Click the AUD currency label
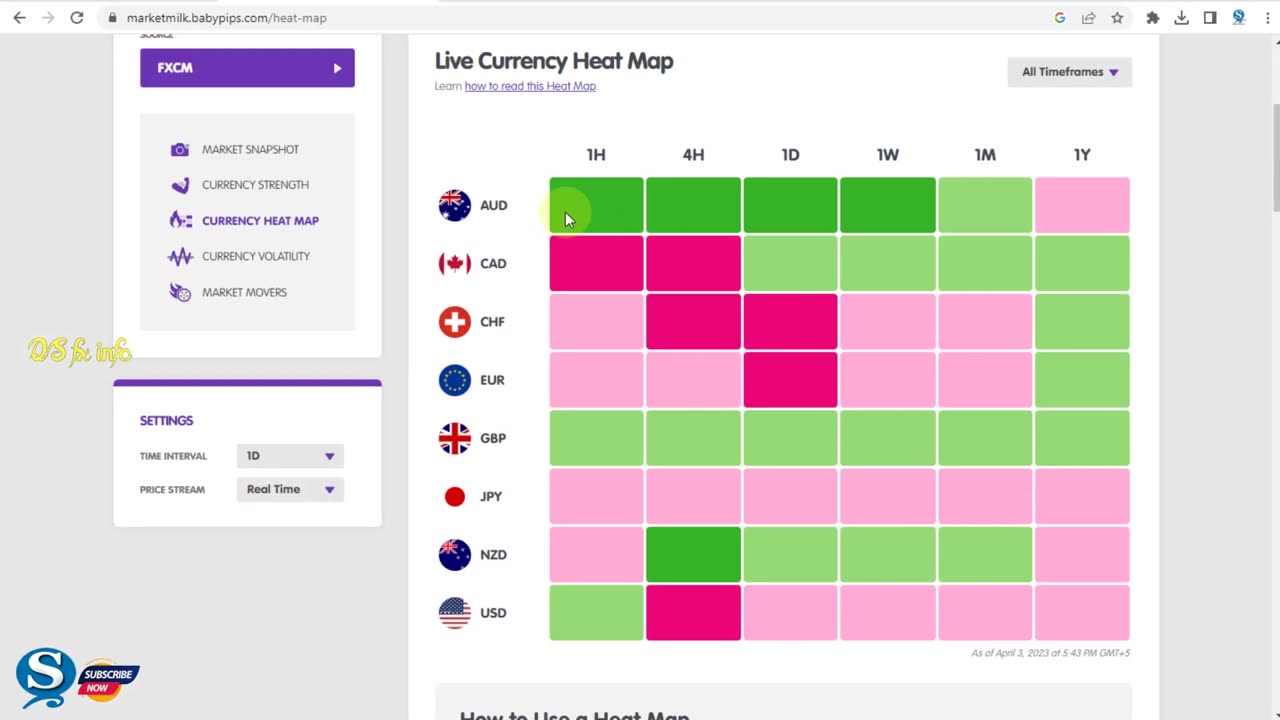Image resolution: width=1280 pixels, height=720 pixels. pyautogui.click(x=493, y=205)
